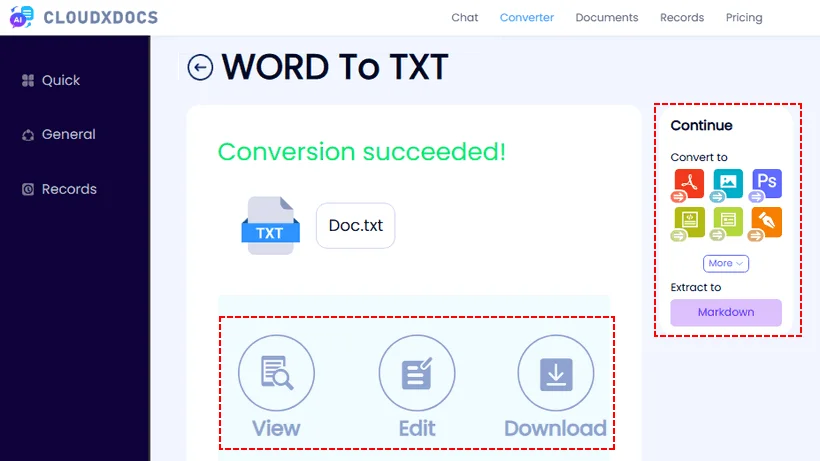Open the Quick section in sidebar
This screenshot has width=820, height=461.
pos(51,80)
